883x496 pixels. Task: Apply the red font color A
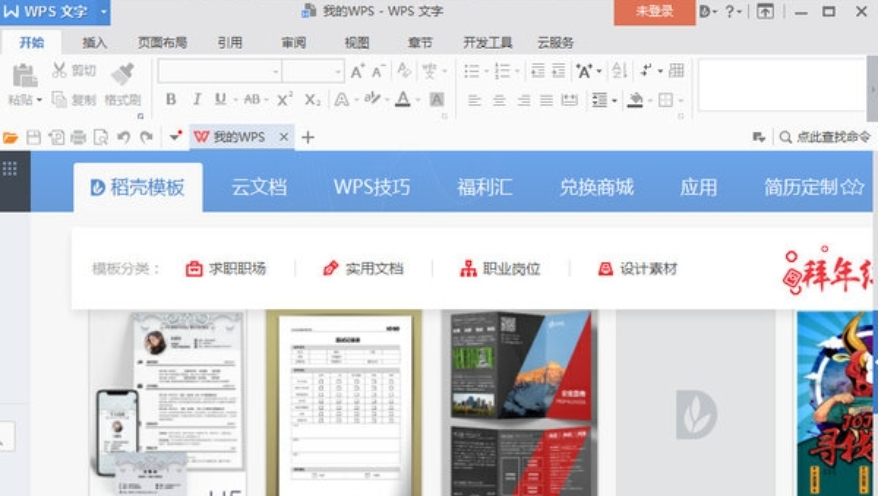pyautogui.click(x=403, y=100)
